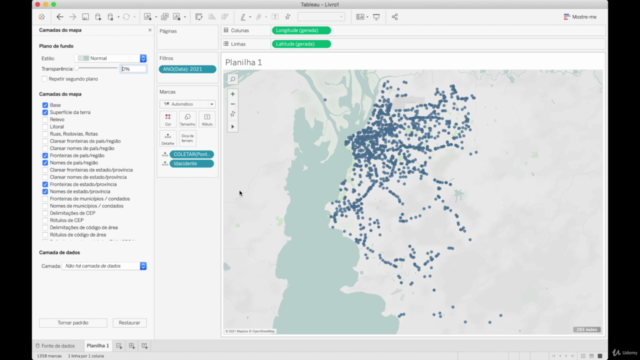This screenshot has width=640, height=360.
Task: Open the Automático mark type dropdown
Action: (187, 104)
